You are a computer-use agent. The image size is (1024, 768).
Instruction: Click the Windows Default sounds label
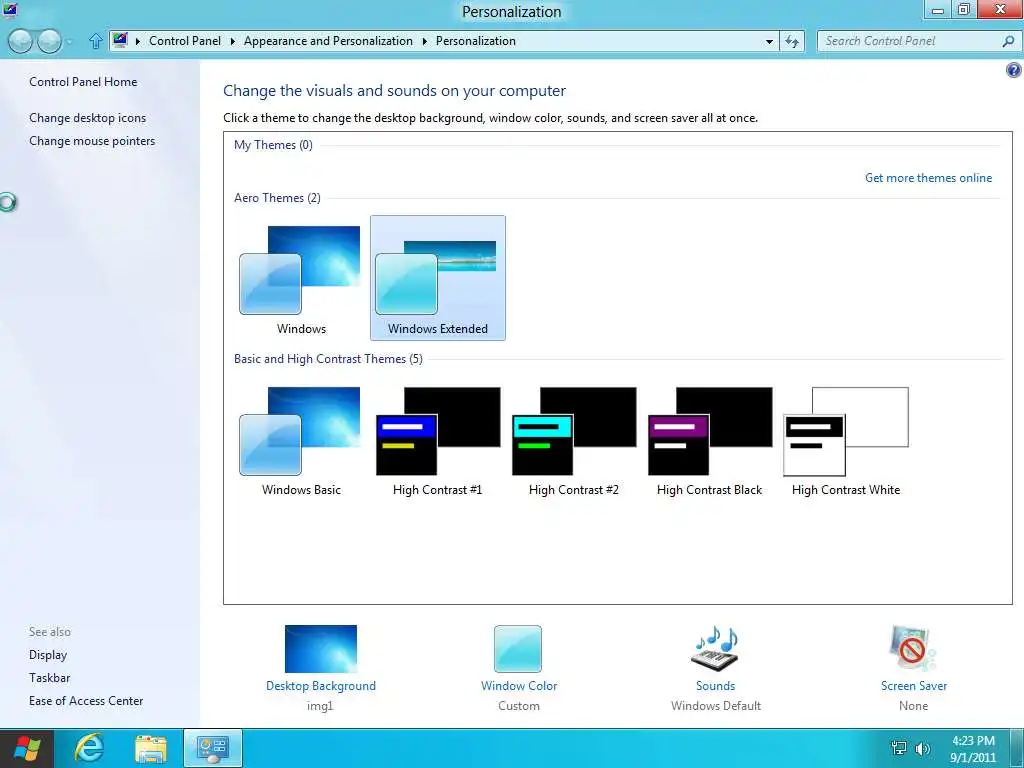716,706
